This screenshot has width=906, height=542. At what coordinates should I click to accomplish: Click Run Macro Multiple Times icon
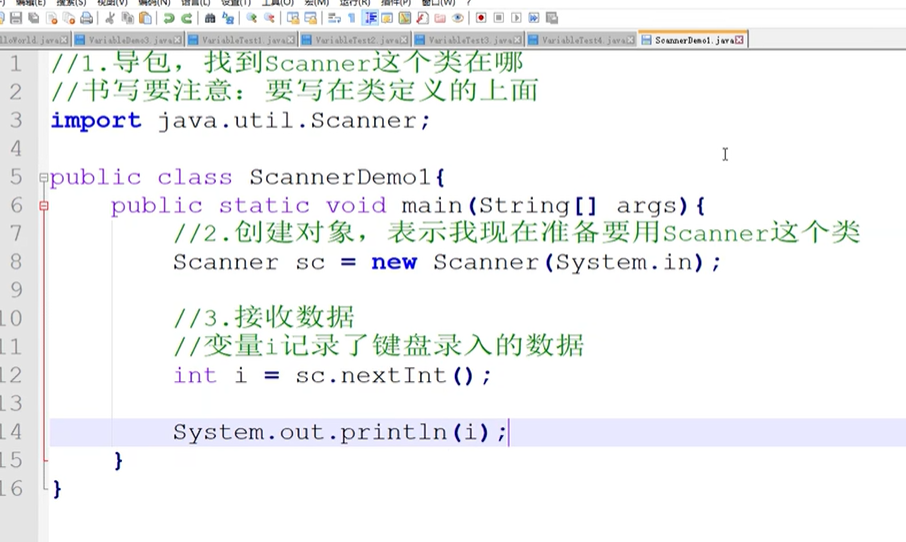(534, 18)
